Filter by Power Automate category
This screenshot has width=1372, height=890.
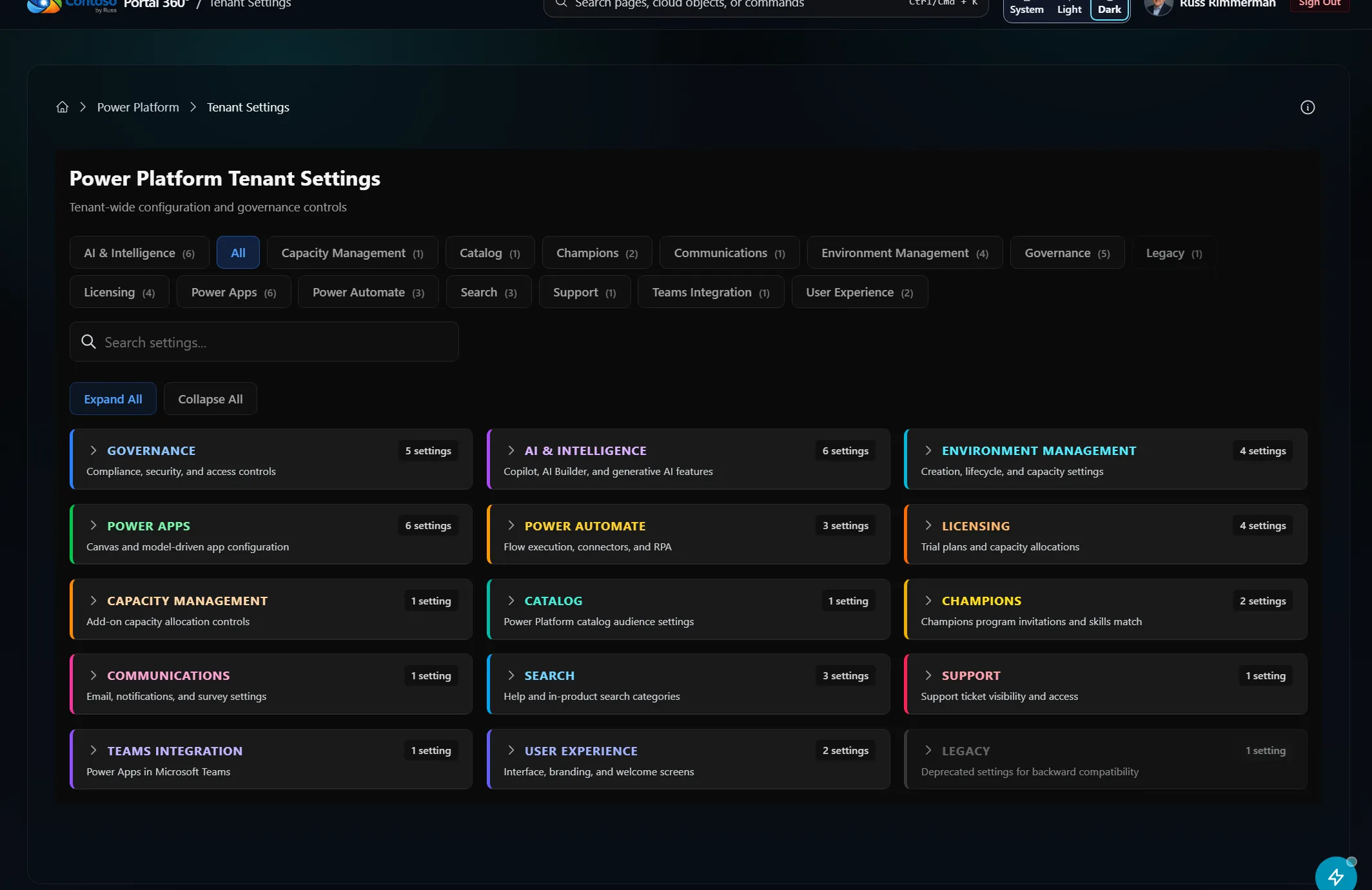pyautogui.click(x=368, y=292)
